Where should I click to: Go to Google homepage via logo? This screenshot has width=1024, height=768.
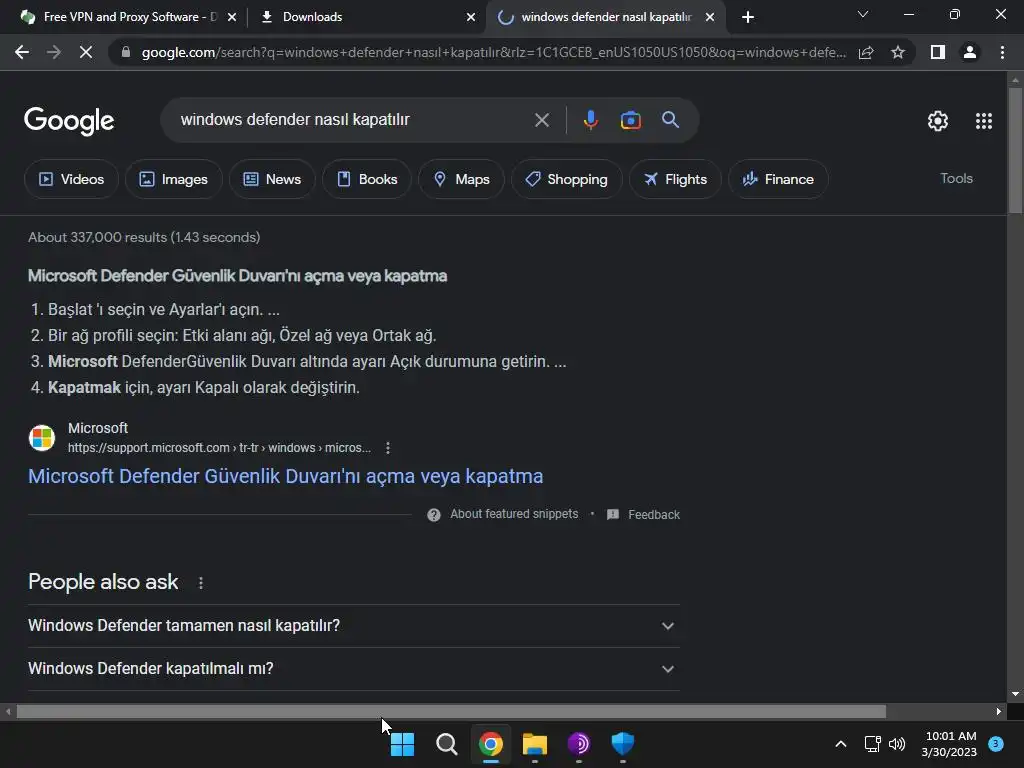coord(69,121)
